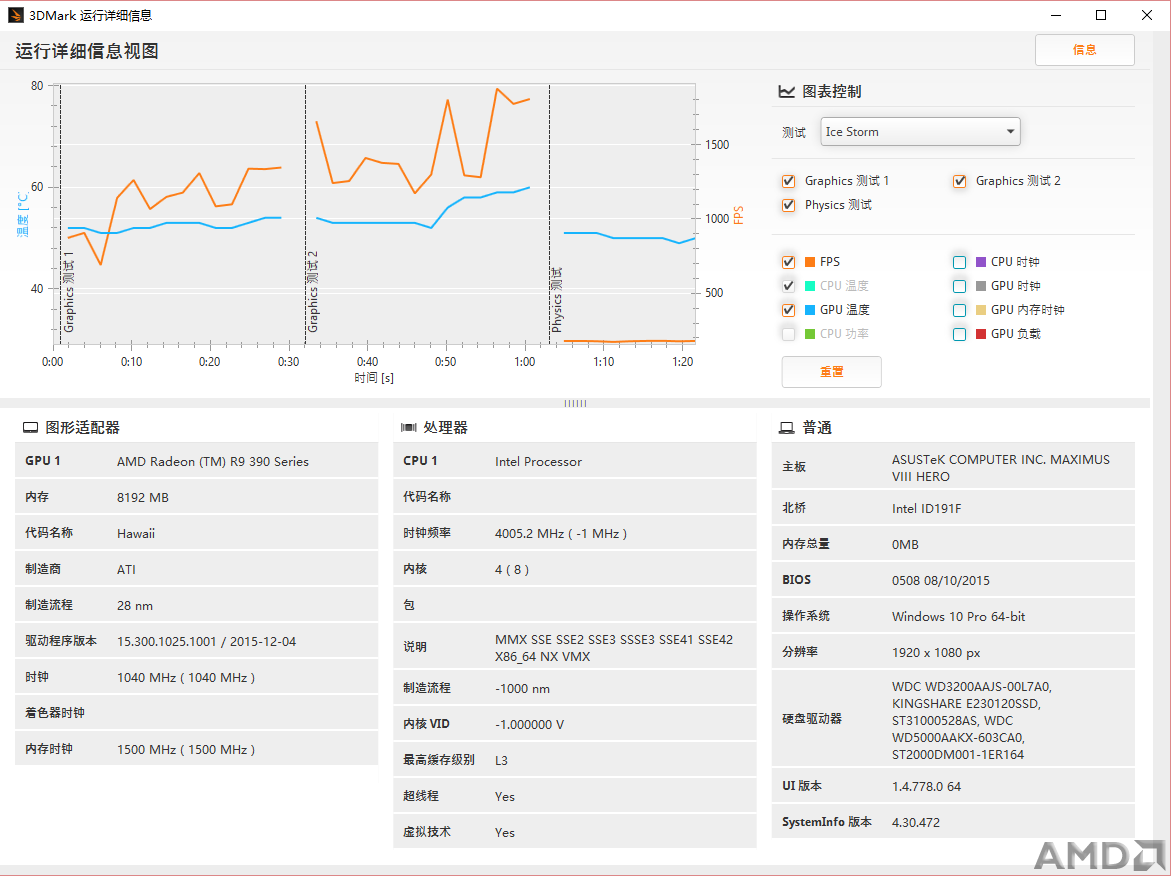1171x876 pixels.
Task: Click the chart icon beside 图表控制
Action: click(786, 91)
